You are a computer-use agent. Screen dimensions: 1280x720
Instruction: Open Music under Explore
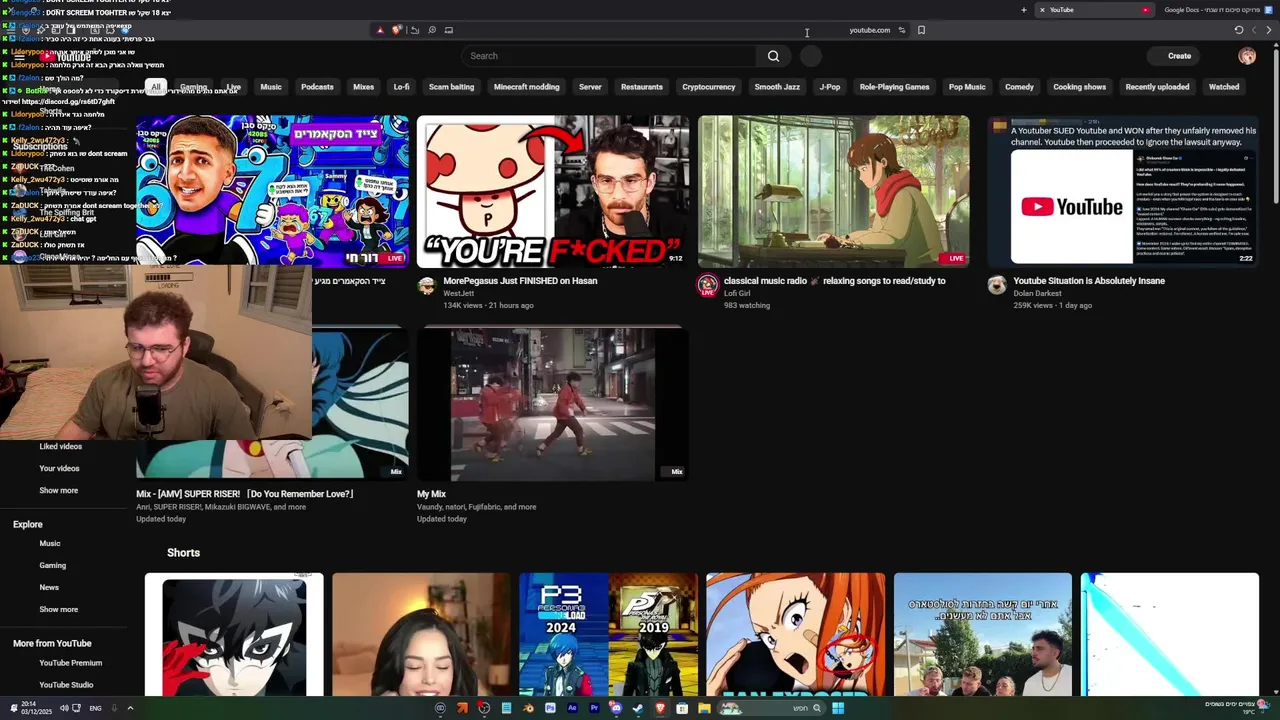50,543
